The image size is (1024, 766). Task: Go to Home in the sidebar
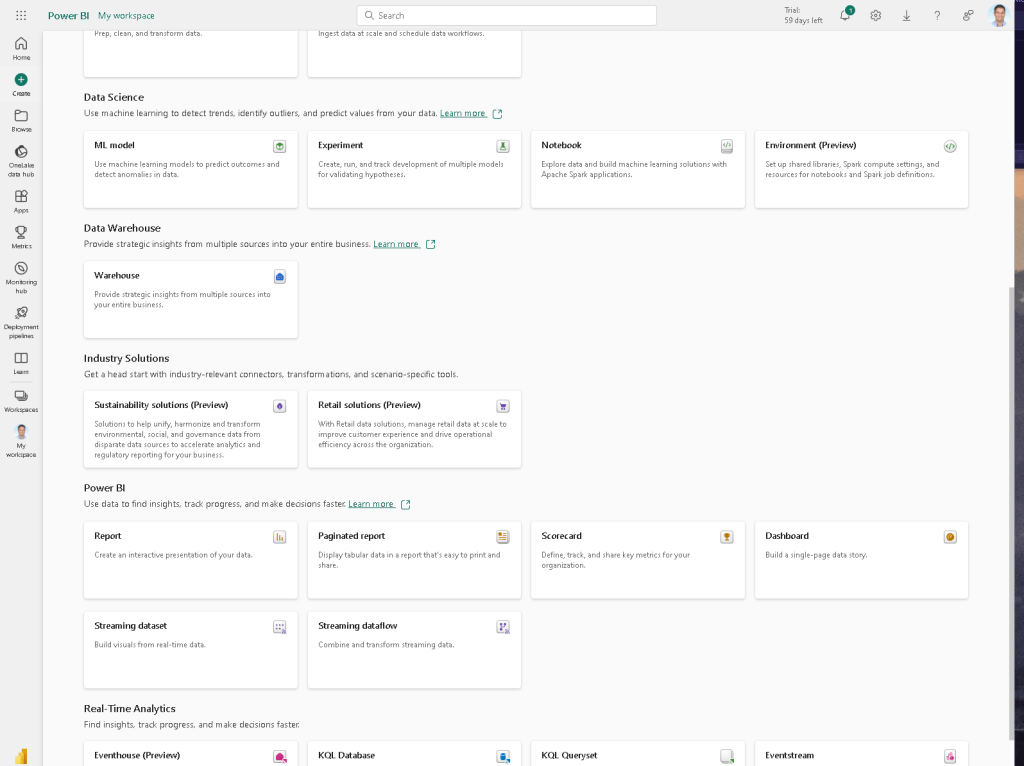point(21,49)
